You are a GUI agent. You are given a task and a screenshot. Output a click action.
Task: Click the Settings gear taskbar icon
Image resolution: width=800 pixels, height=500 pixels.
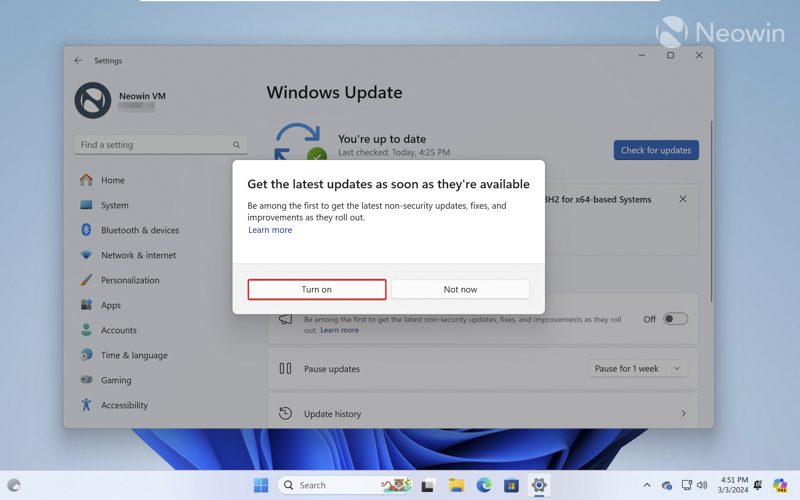pos(539,485)
